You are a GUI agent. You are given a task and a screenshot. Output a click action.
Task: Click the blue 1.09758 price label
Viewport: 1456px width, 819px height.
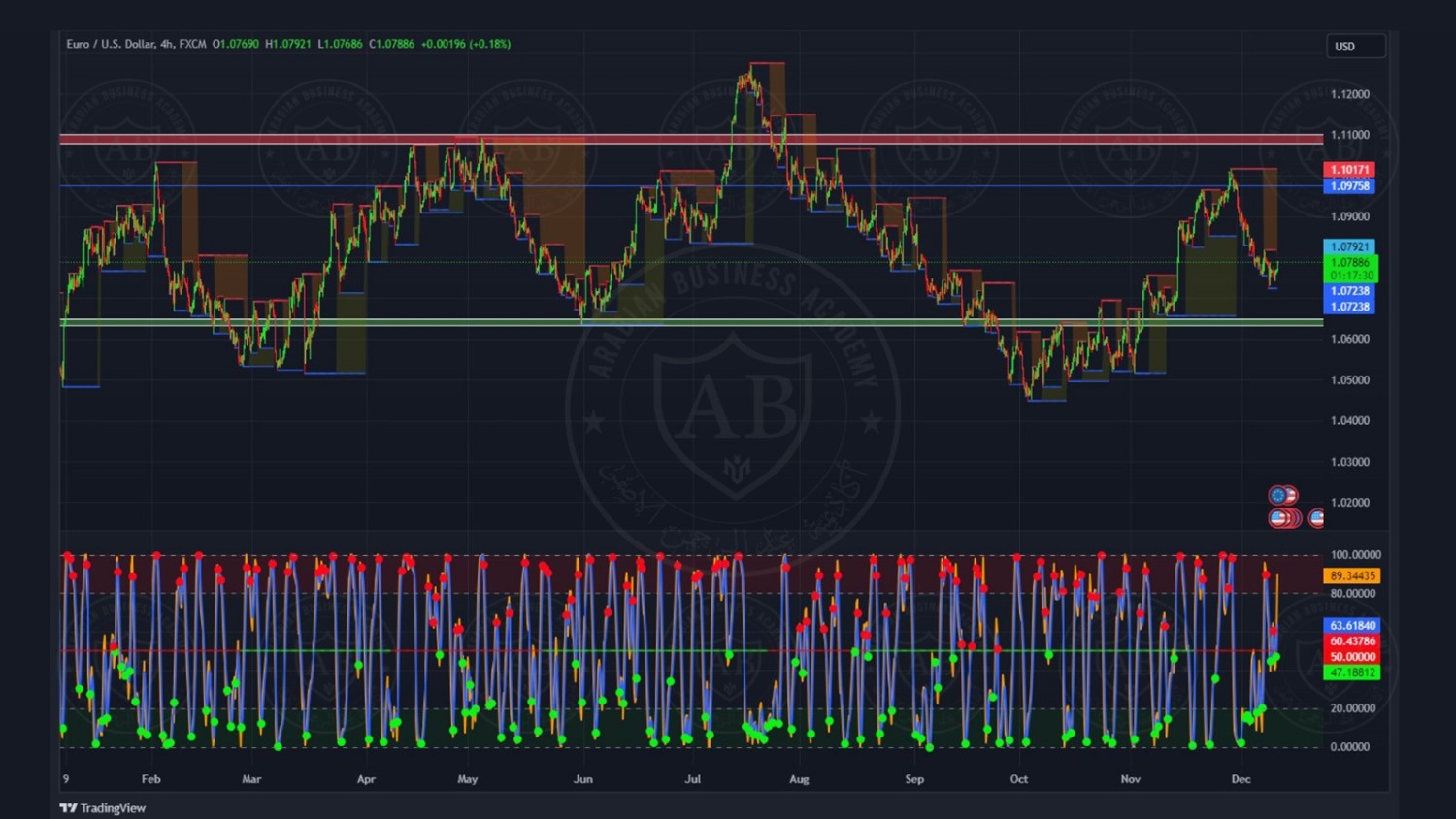point(1348,186)
